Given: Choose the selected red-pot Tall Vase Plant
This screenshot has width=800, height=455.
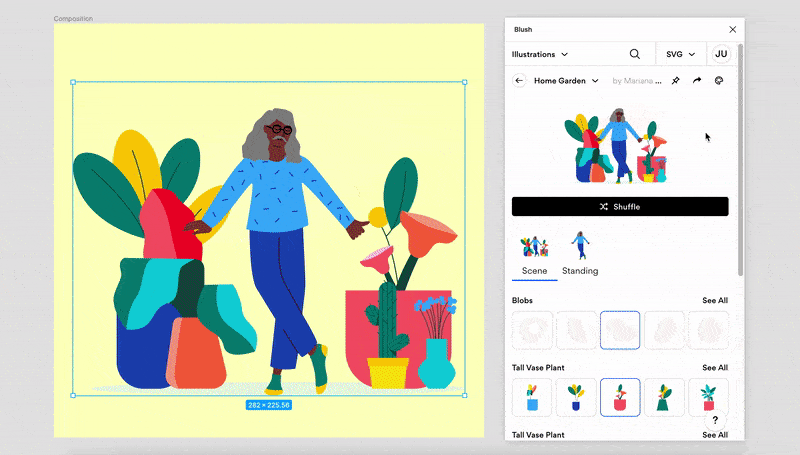Looking at the screenshot, I should coord(620,397).
